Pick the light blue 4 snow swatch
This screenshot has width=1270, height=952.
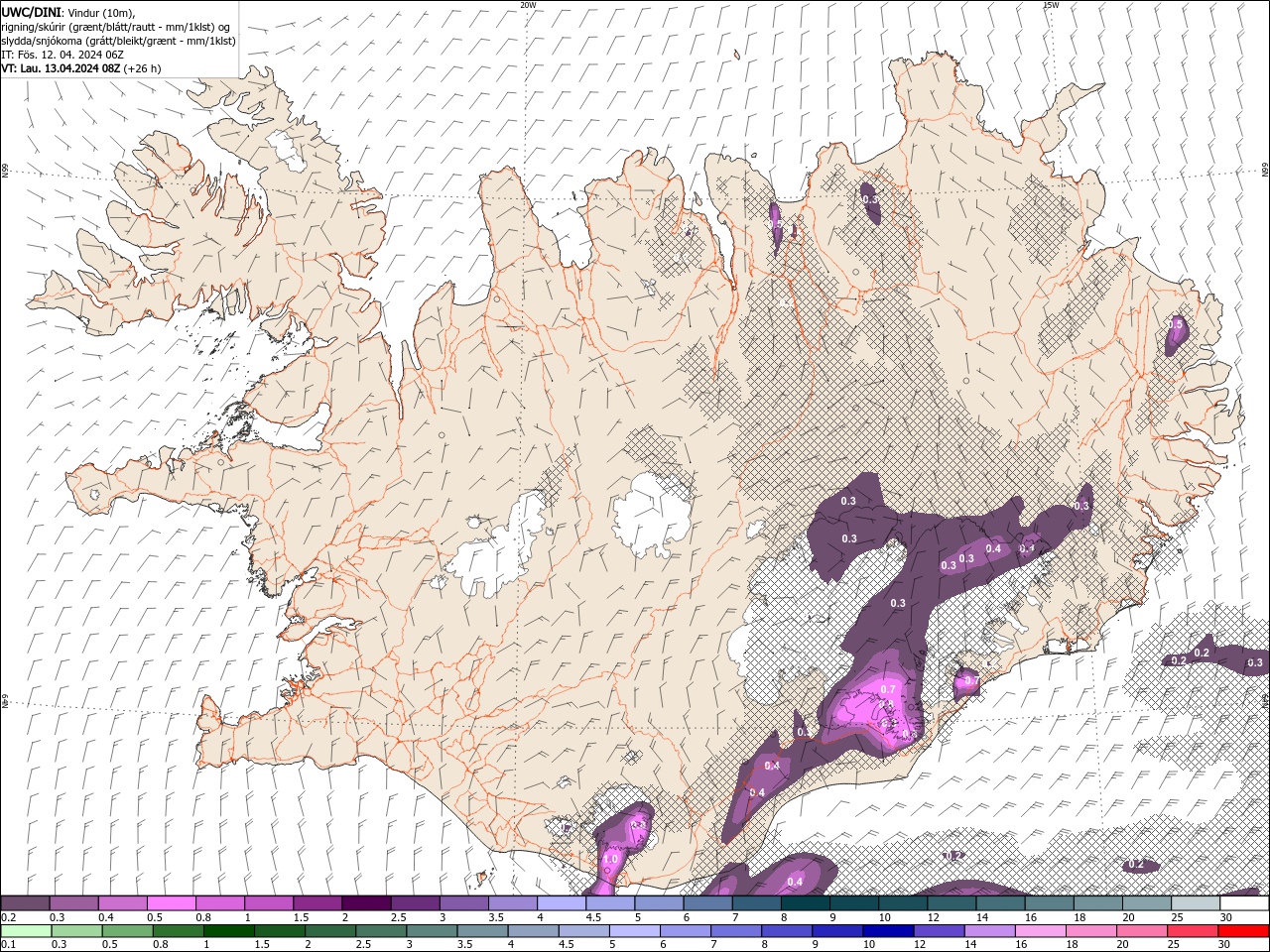click(x=562, y=903)
